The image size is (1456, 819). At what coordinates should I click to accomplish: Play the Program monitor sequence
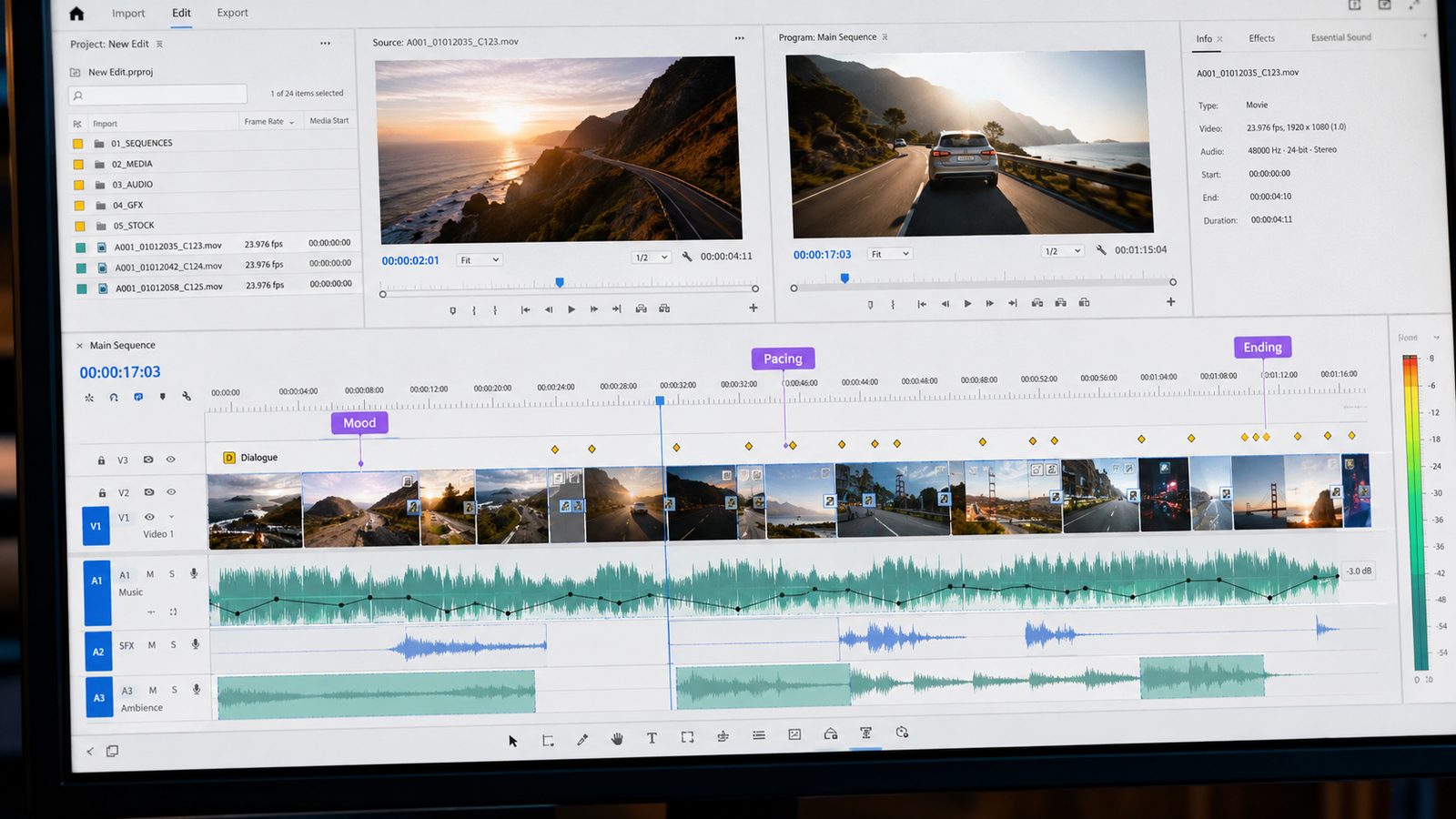(x=967, y=304)
